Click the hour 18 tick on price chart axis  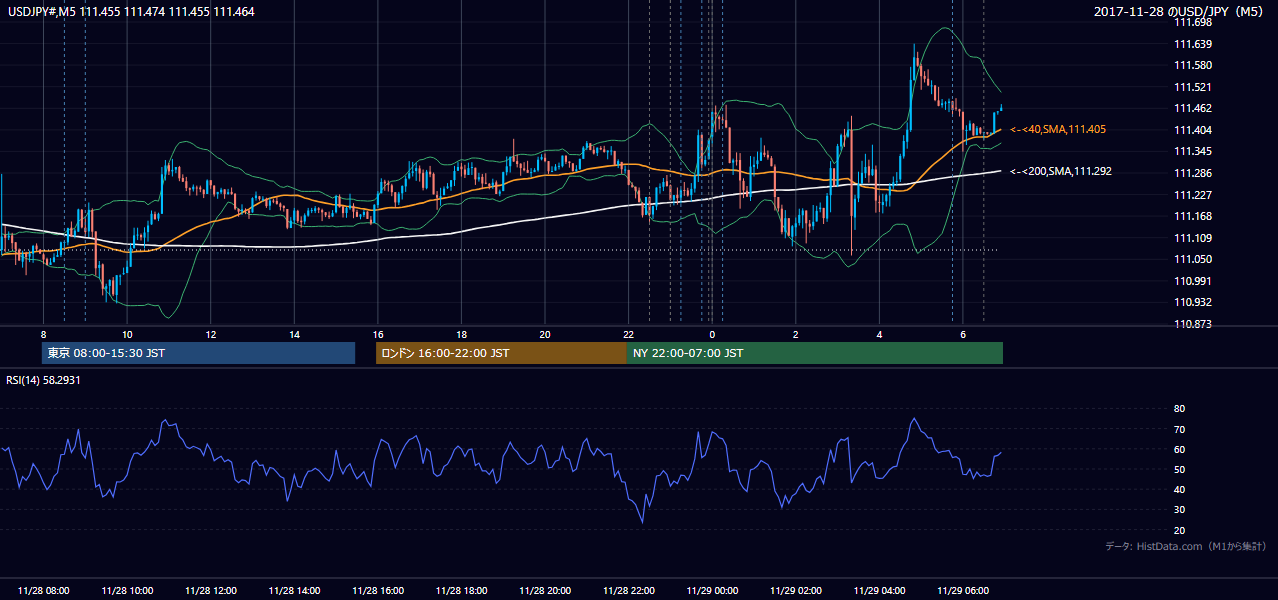click(461, 334)
